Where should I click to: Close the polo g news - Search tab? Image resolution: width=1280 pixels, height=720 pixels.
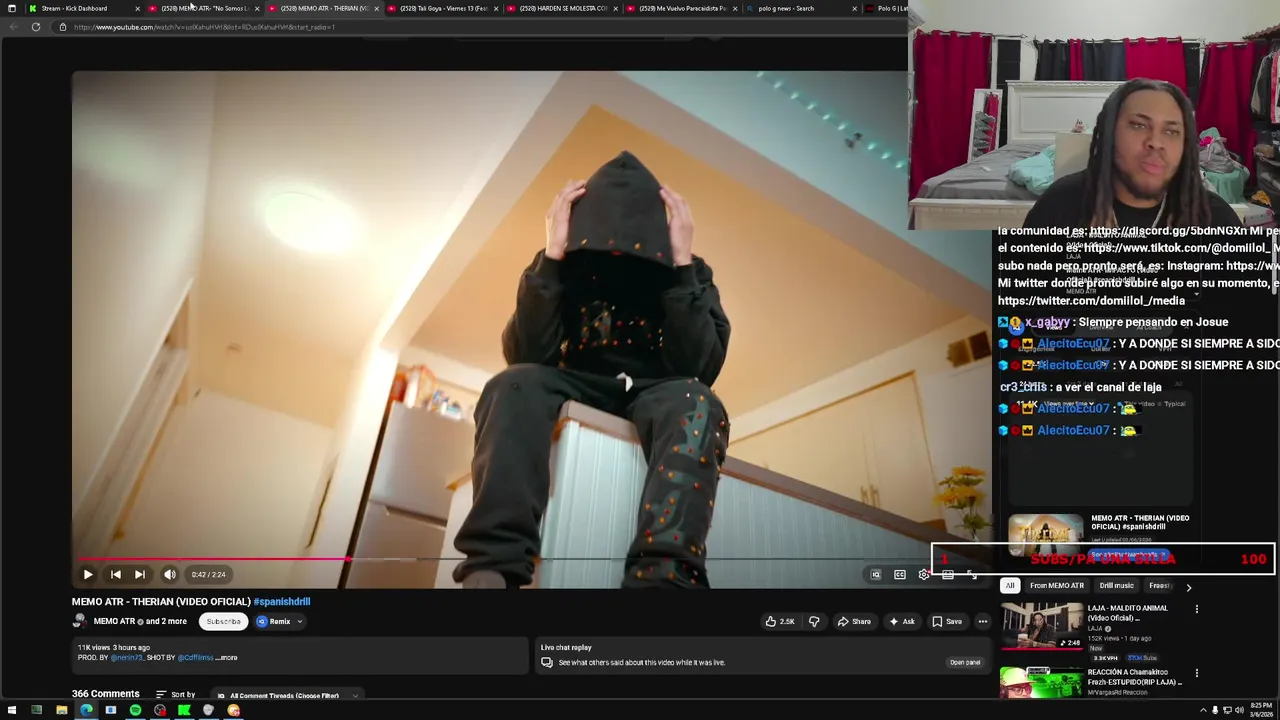click(x=854, y=8)
